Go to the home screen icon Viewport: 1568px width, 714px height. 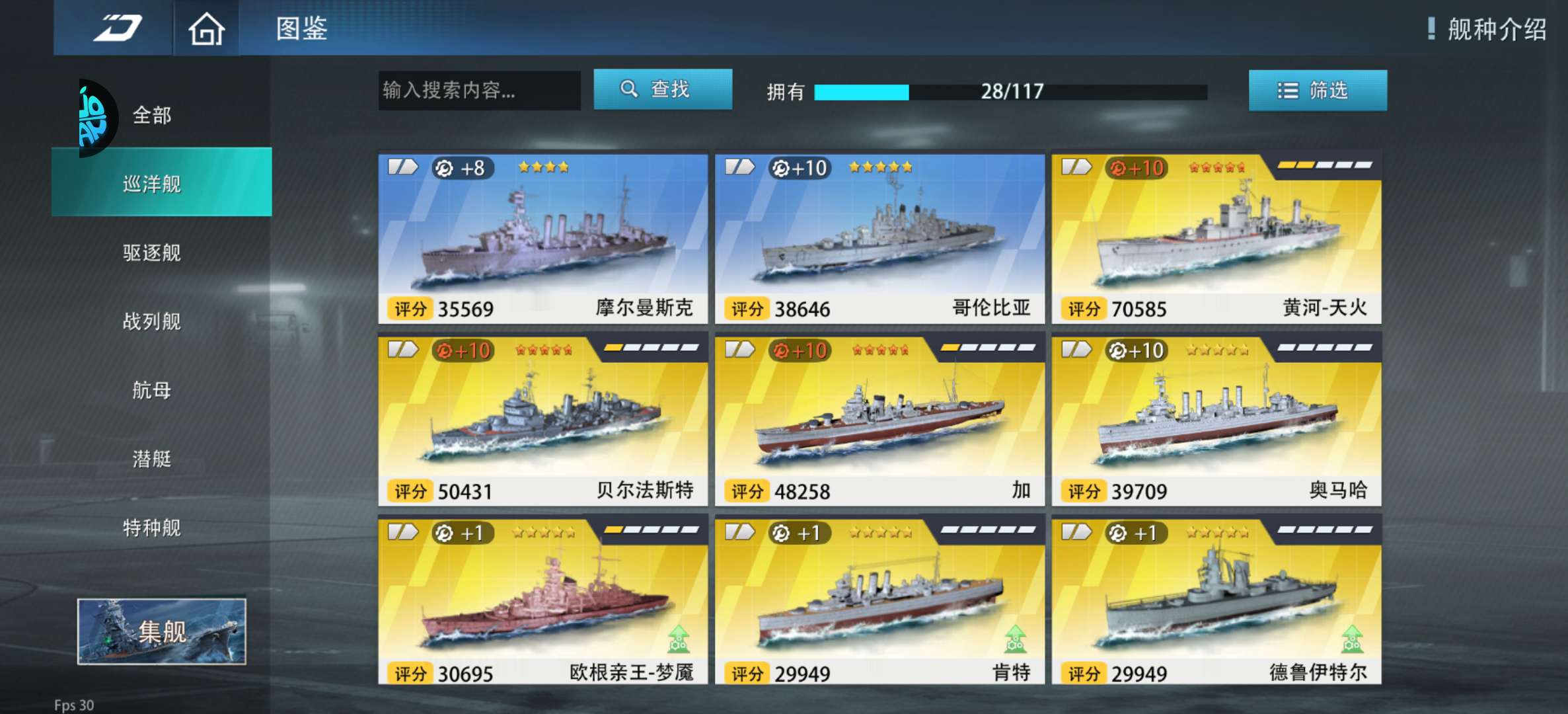206,28
